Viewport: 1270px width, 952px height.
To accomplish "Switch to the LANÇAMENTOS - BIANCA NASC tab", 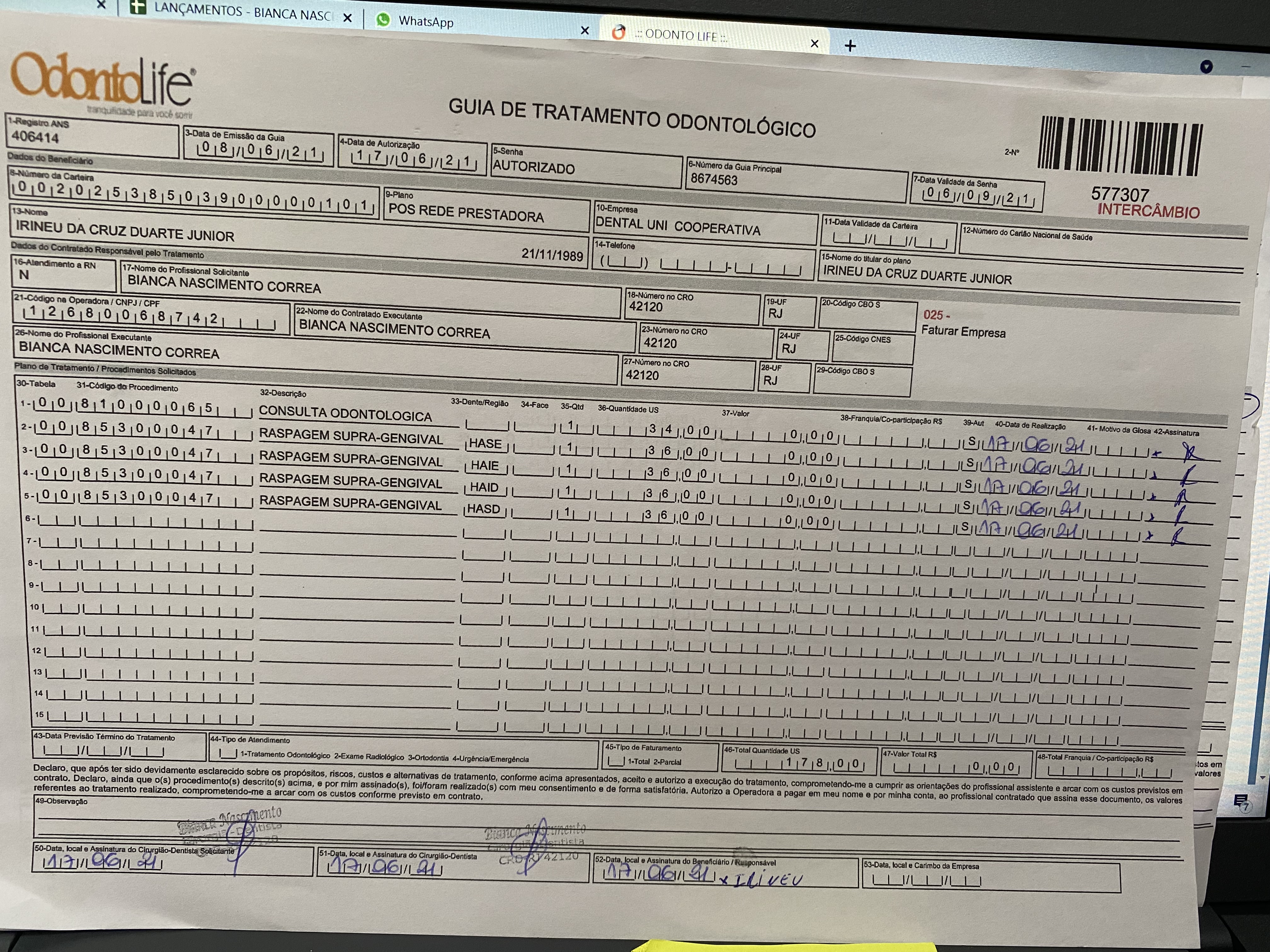I will coord(241,11).
